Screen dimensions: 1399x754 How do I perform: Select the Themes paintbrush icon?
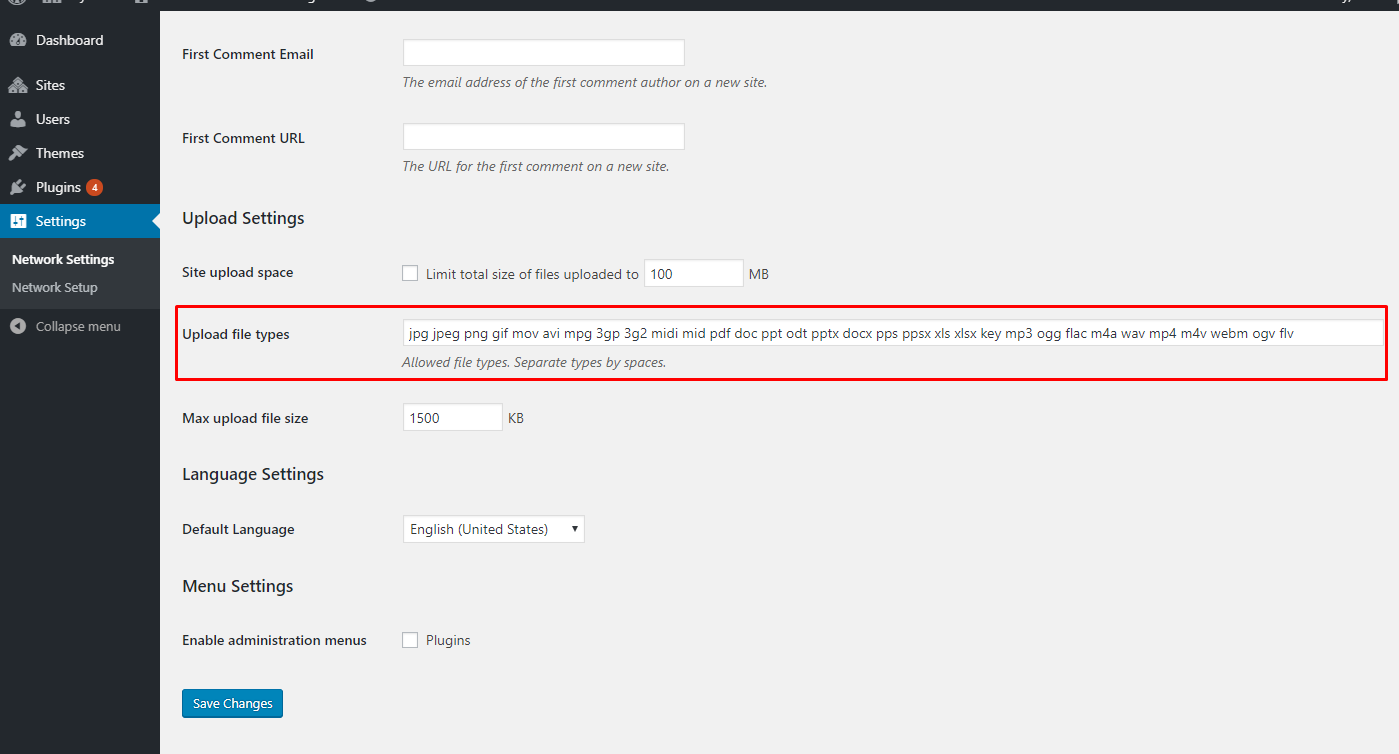(x=18, y=152)
